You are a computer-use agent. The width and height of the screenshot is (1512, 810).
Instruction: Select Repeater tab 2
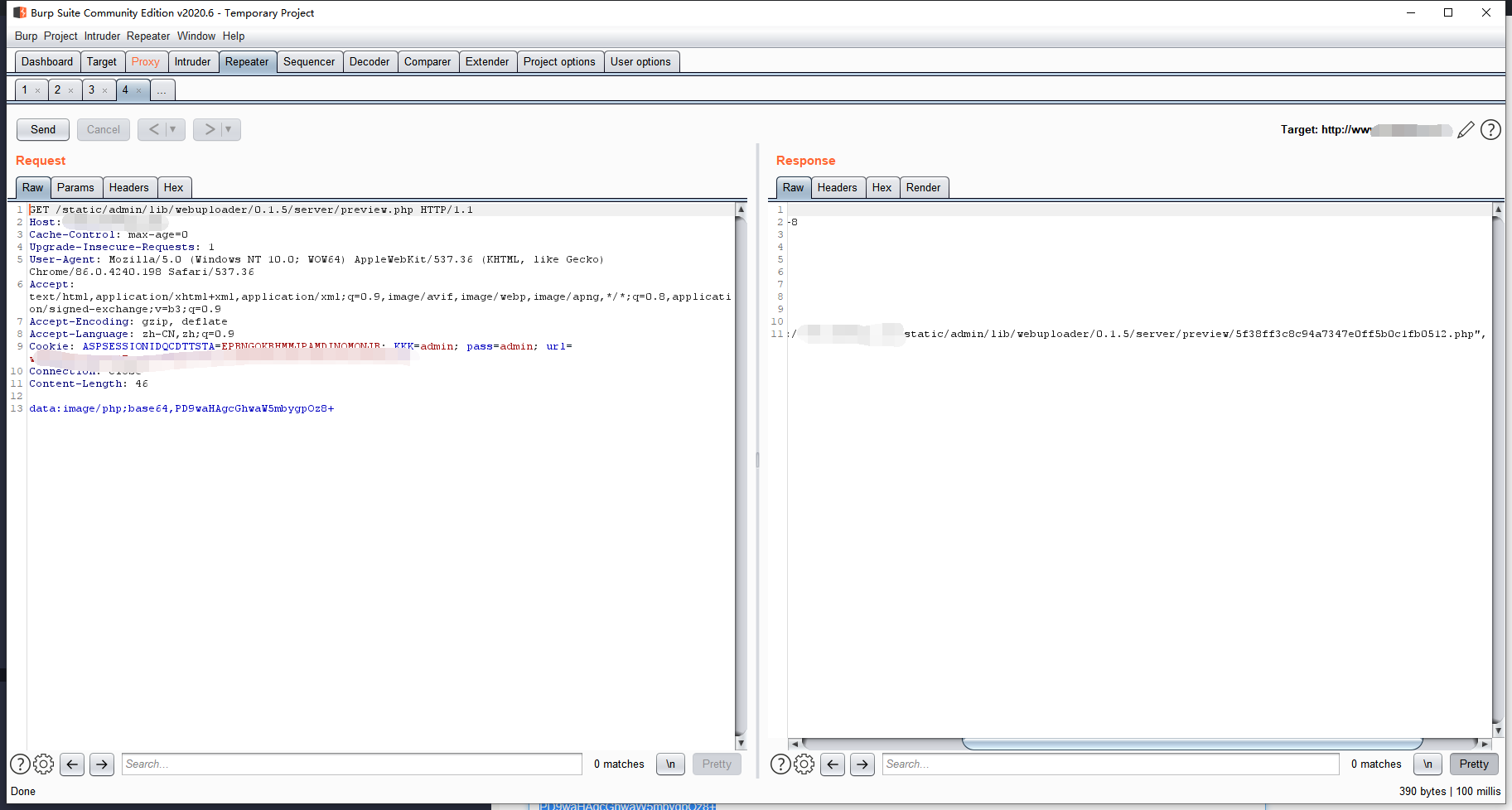(x=58, y=90)
